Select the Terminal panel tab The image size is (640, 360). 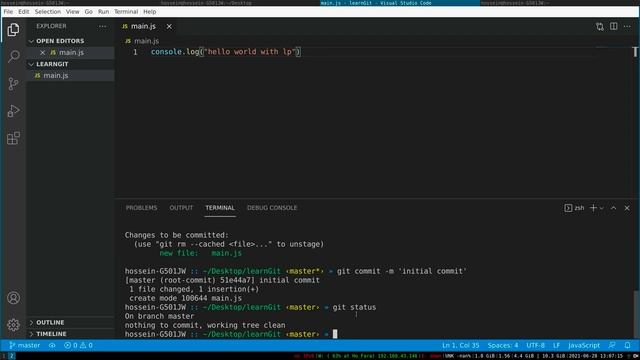pos(220,208)
